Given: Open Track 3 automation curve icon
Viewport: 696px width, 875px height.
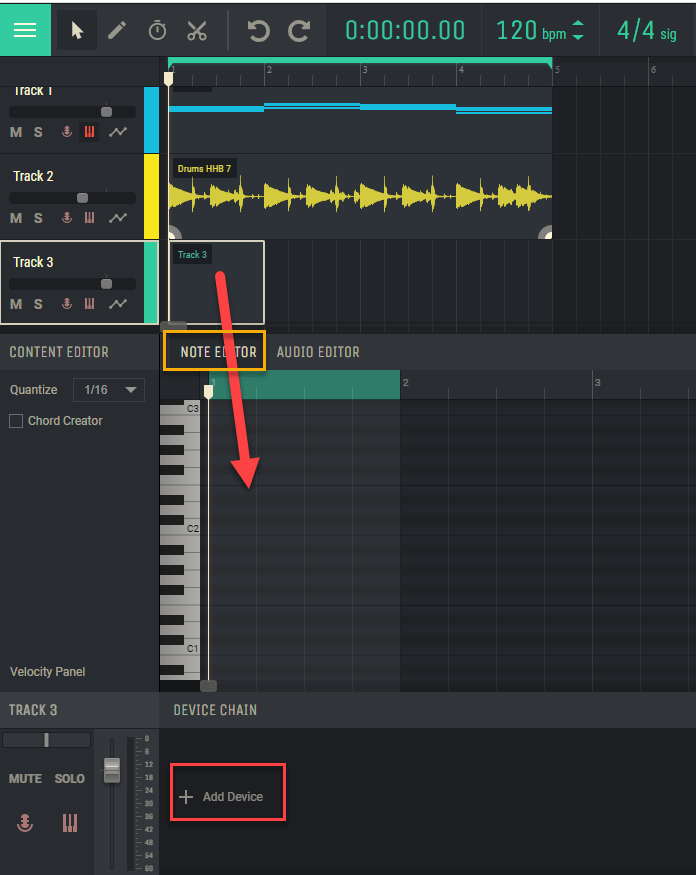Looking at the screenshot, I should click(x=118, y=304).
